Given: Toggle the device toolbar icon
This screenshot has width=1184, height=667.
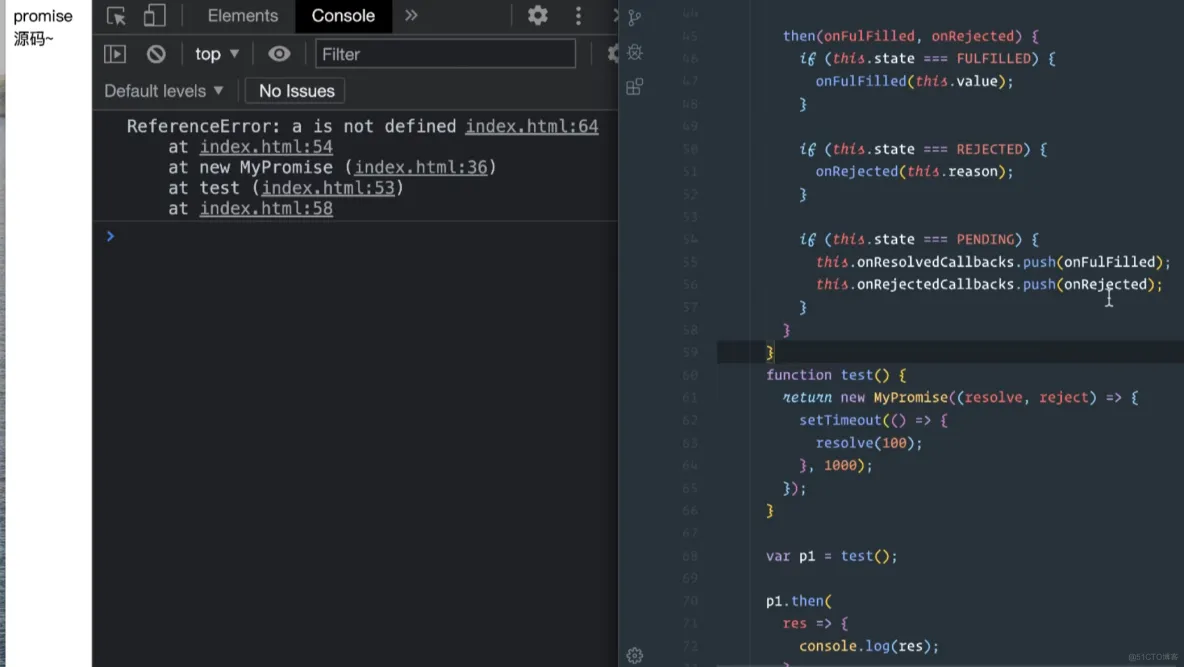Looking at the screenshot, I should click(154, 16).
